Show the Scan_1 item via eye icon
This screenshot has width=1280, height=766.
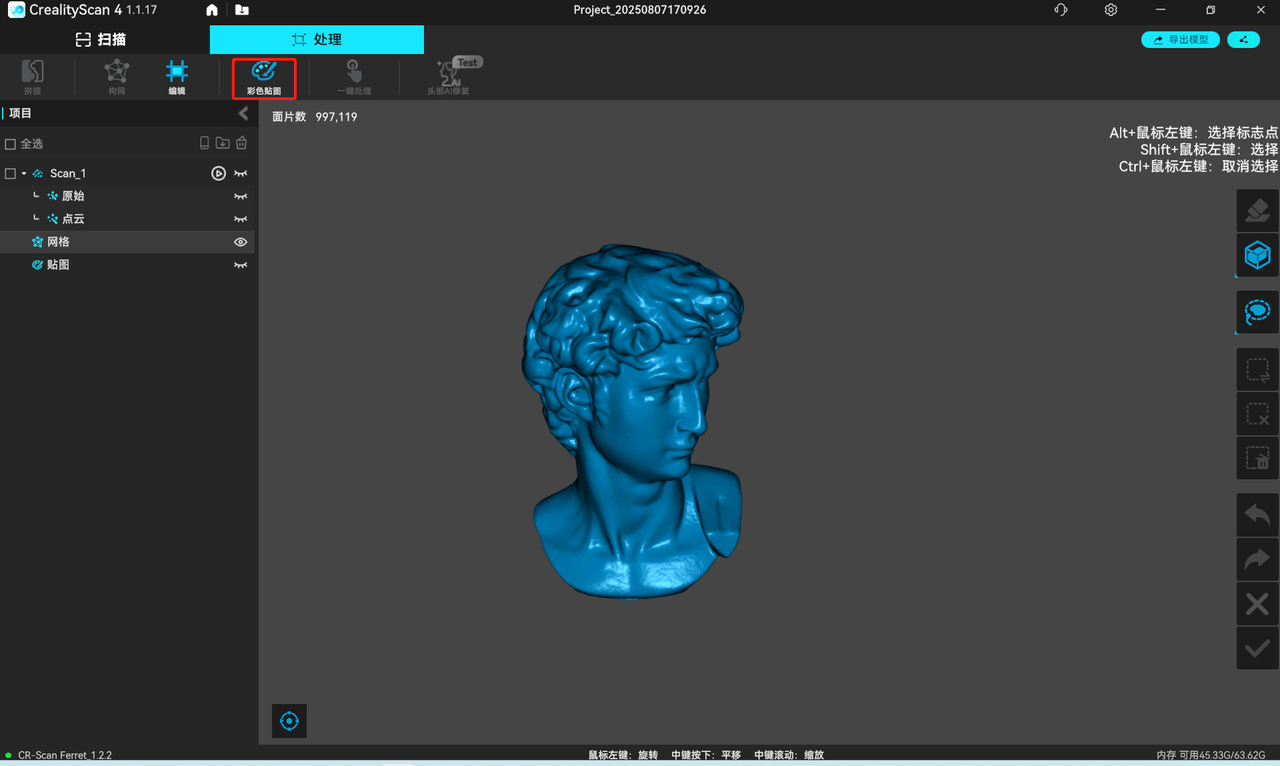pos(241,173)
